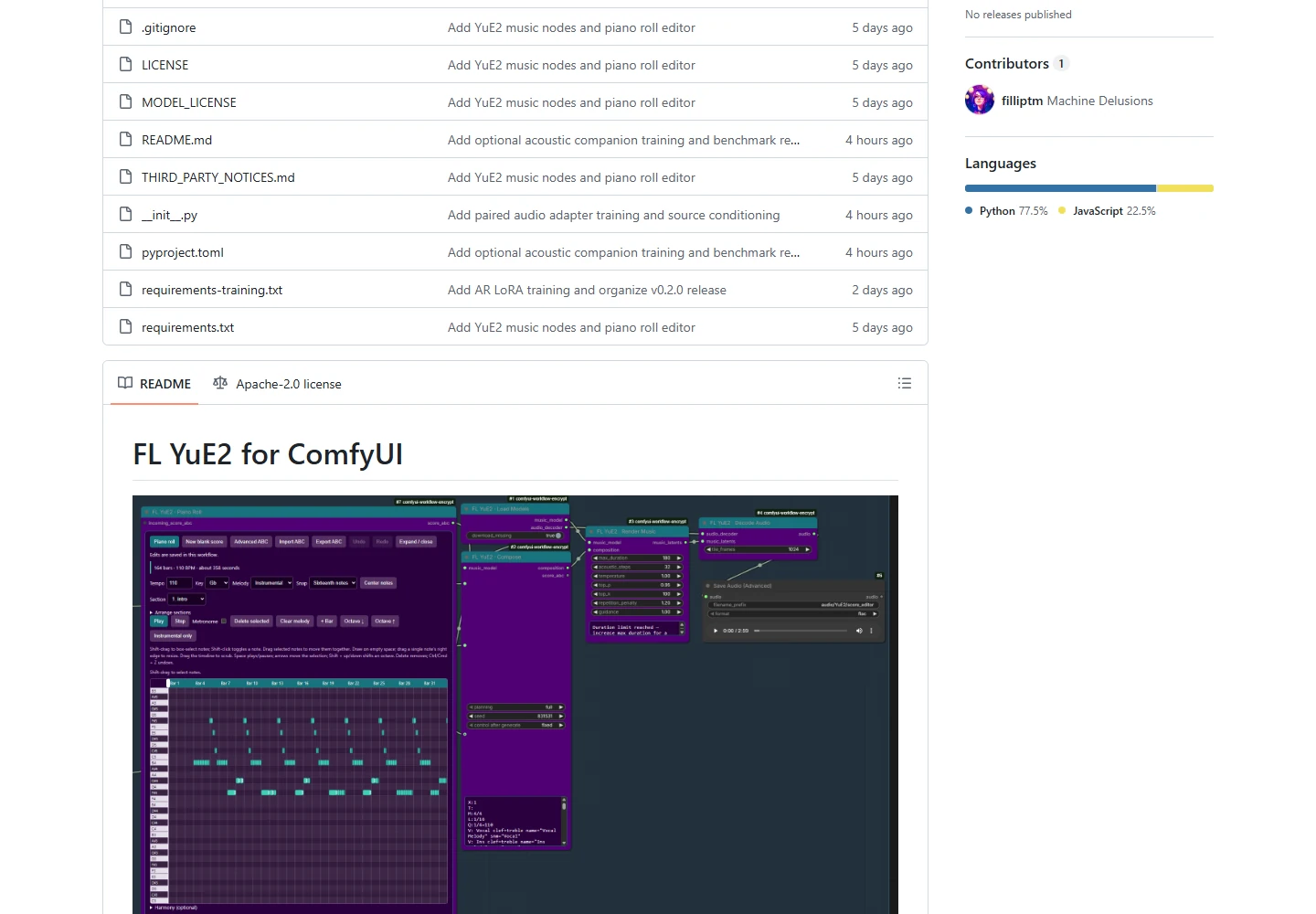1316x914 pixels.
Task: Filter by JavaScript language link
Action: click(x=1107, y=210)
